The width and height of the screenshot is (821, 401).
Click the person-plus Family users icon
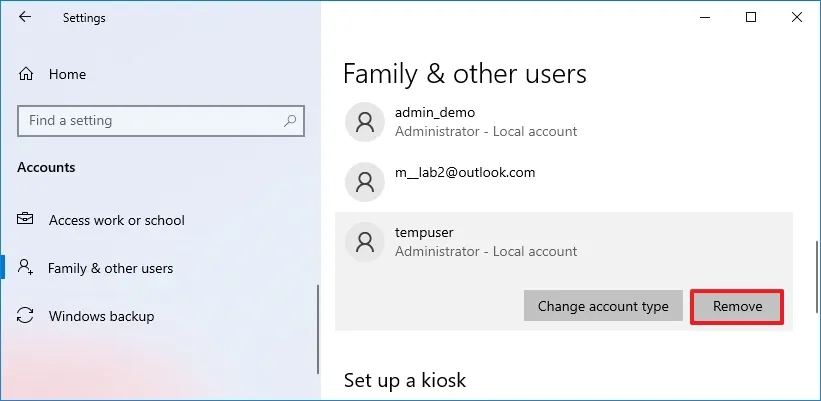coord(25,267)
